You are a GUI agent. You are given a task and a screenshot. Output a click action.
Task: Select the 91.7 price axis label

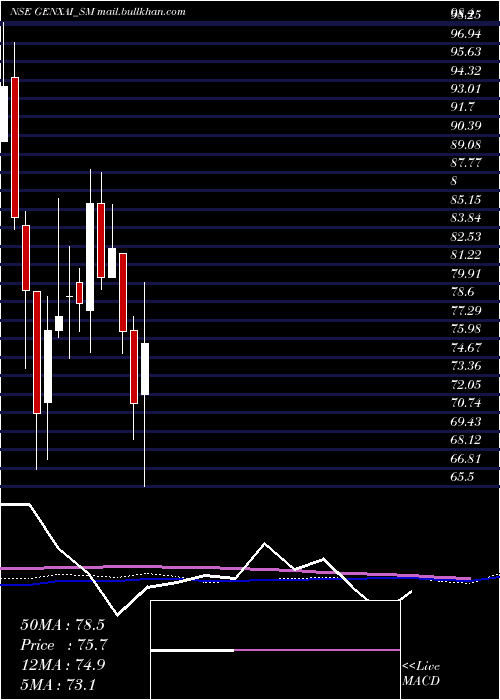pyautogui.click(x=462, y=107)
